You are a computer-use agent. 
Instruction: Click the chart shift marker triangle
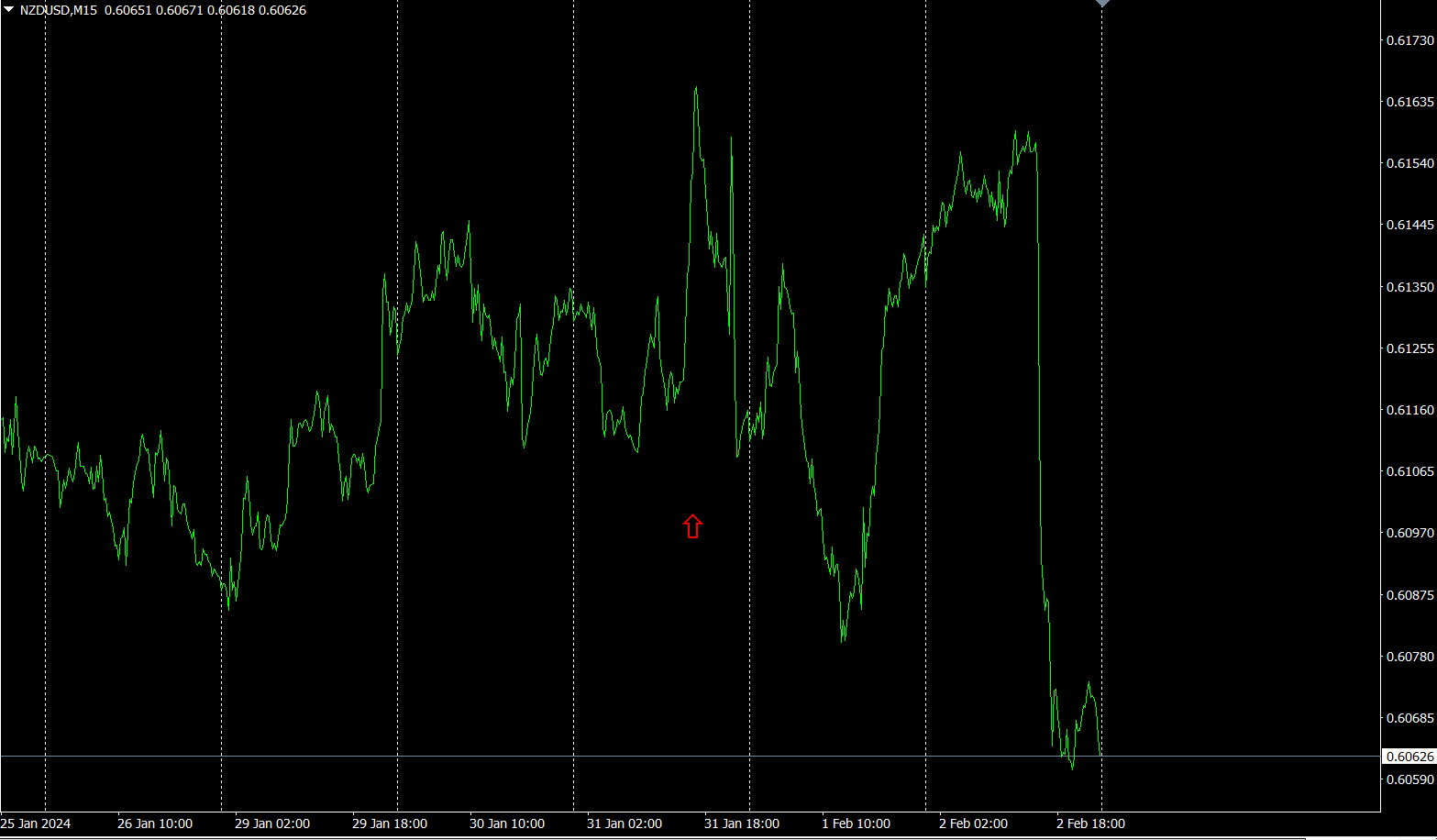(x=1102, y=4)
